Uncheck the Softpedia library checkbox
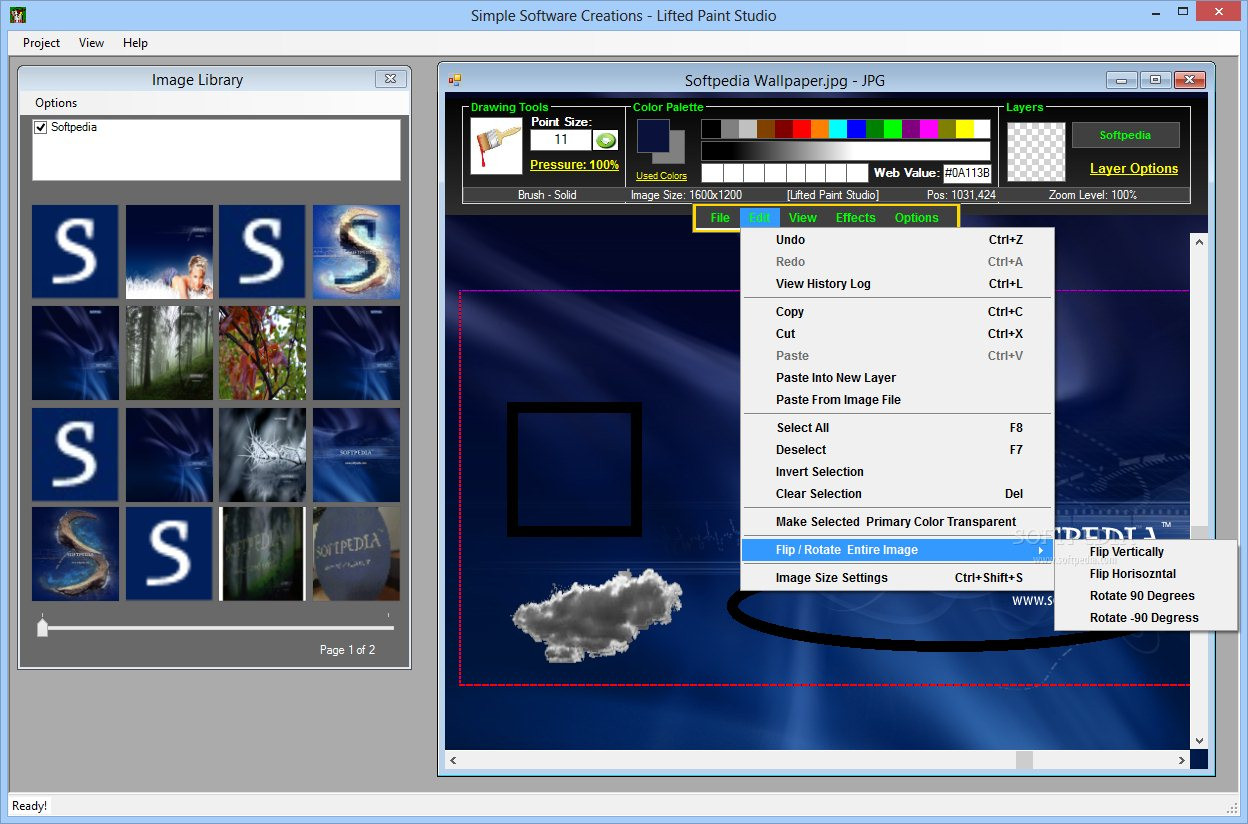Image resolution: width=1248 pixels, height=824 pixels. click(x=41, y=128)
